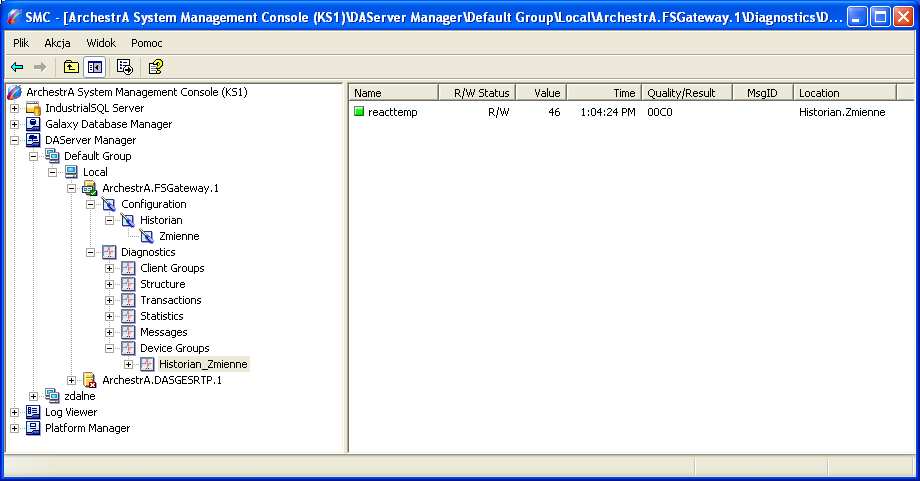Select the Historian_Zmienne tree item
This screenshot has width=920, height=481.
pyautogui.click(x=203, y=364)
